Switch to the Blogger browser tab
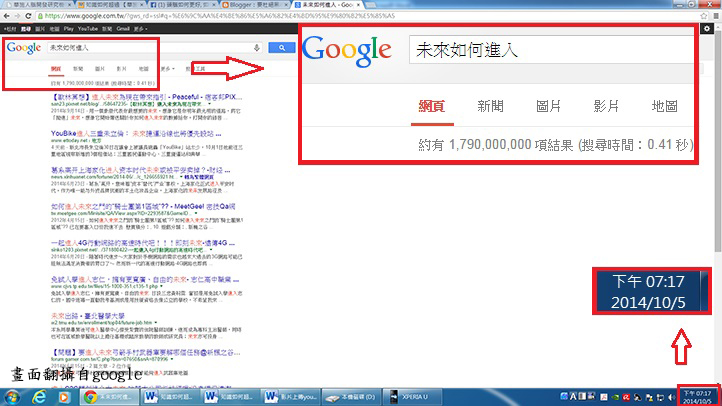 pyautogui.click(x=255, y=5)
